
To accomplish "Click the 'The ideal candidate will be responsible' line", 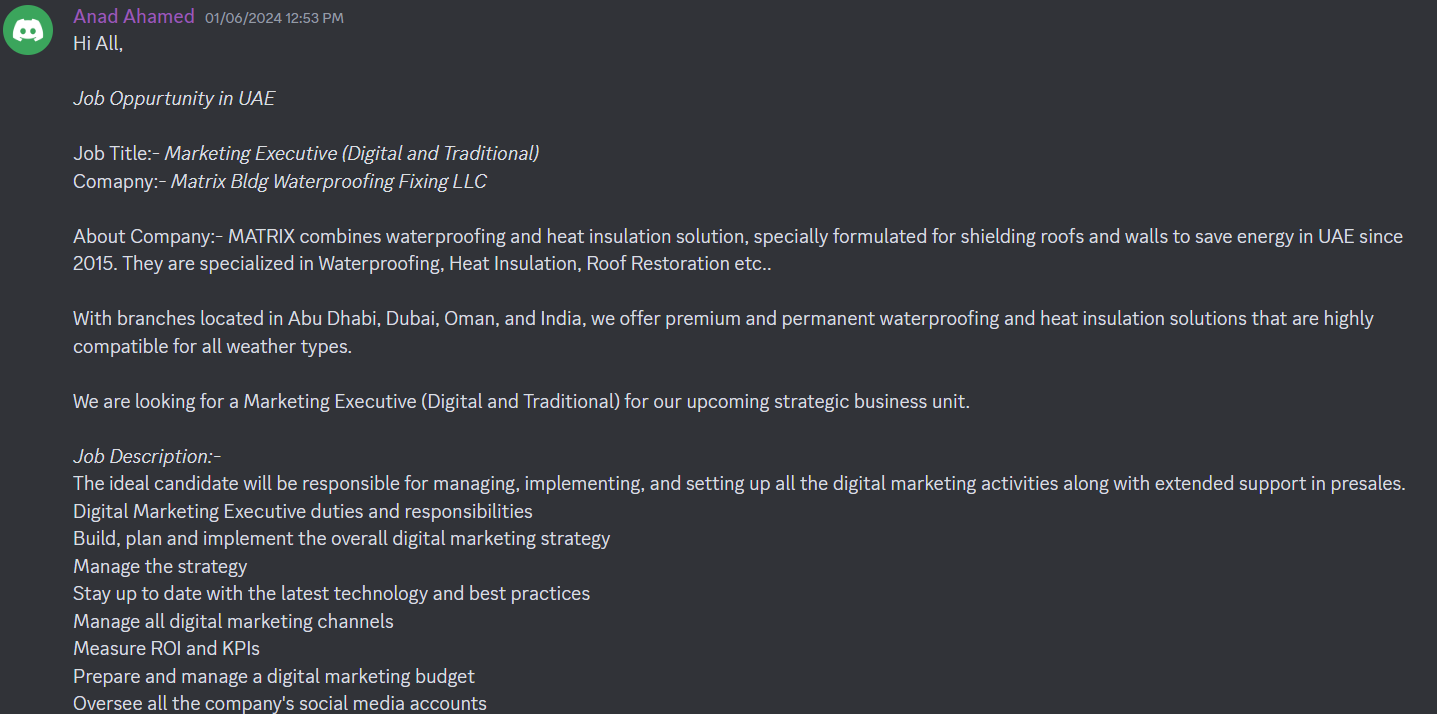I will pyautogui.click(x=740, y=484).
